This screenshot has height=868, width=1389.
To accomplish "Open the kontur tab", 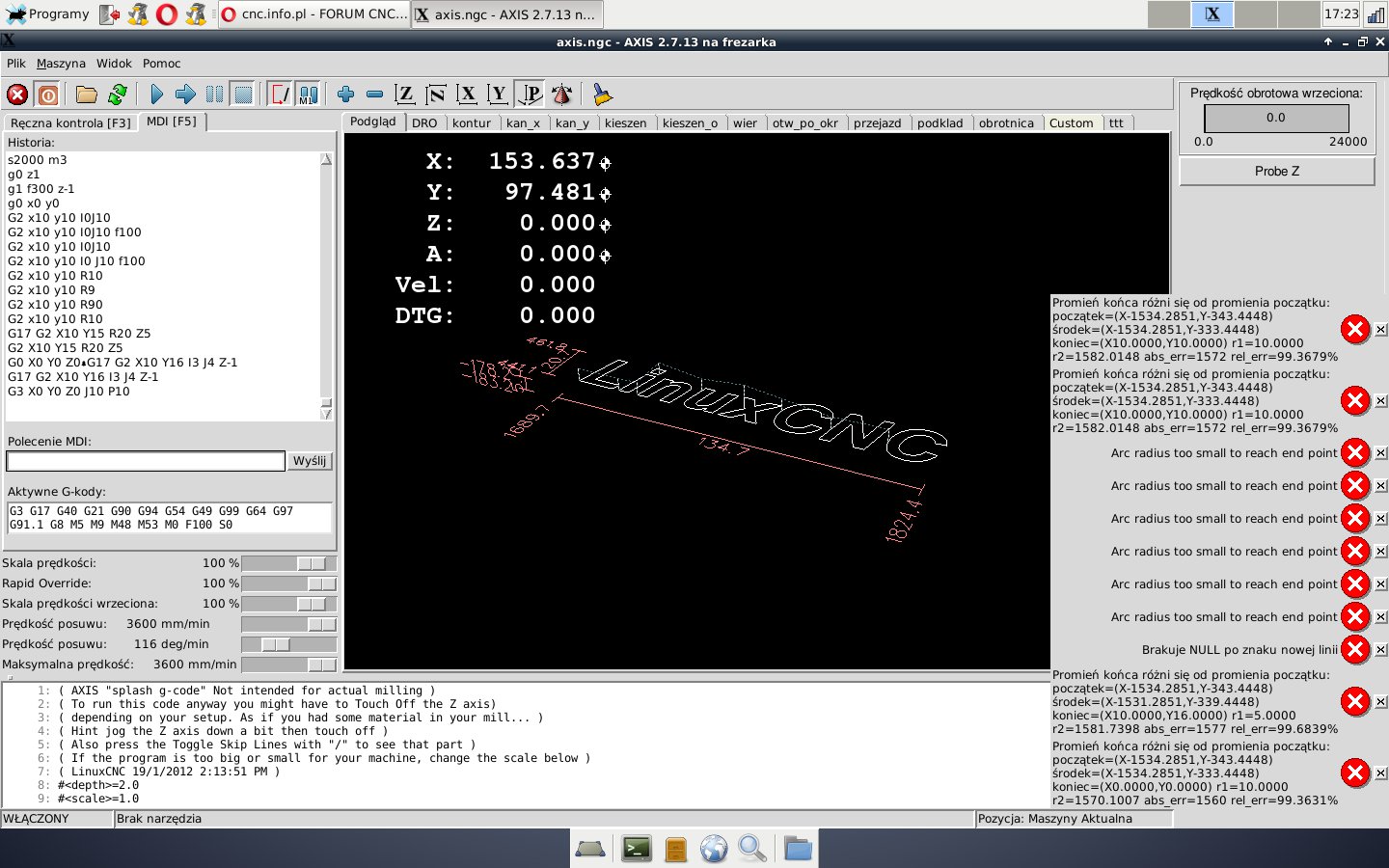I will pyautogui.click(x=472, y=123).
